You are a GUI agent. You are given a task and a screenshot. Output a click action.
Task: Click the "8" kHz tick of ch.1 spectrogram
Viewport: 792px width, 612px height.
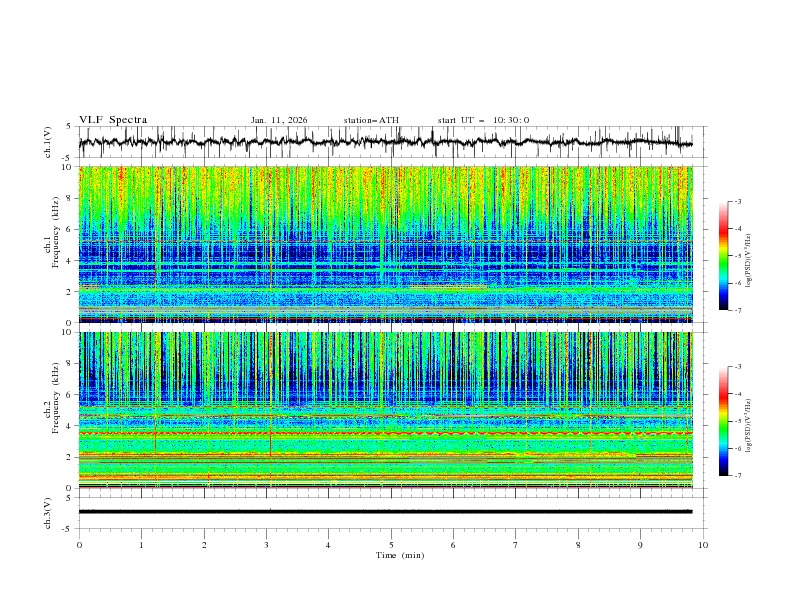click(70, 198)
